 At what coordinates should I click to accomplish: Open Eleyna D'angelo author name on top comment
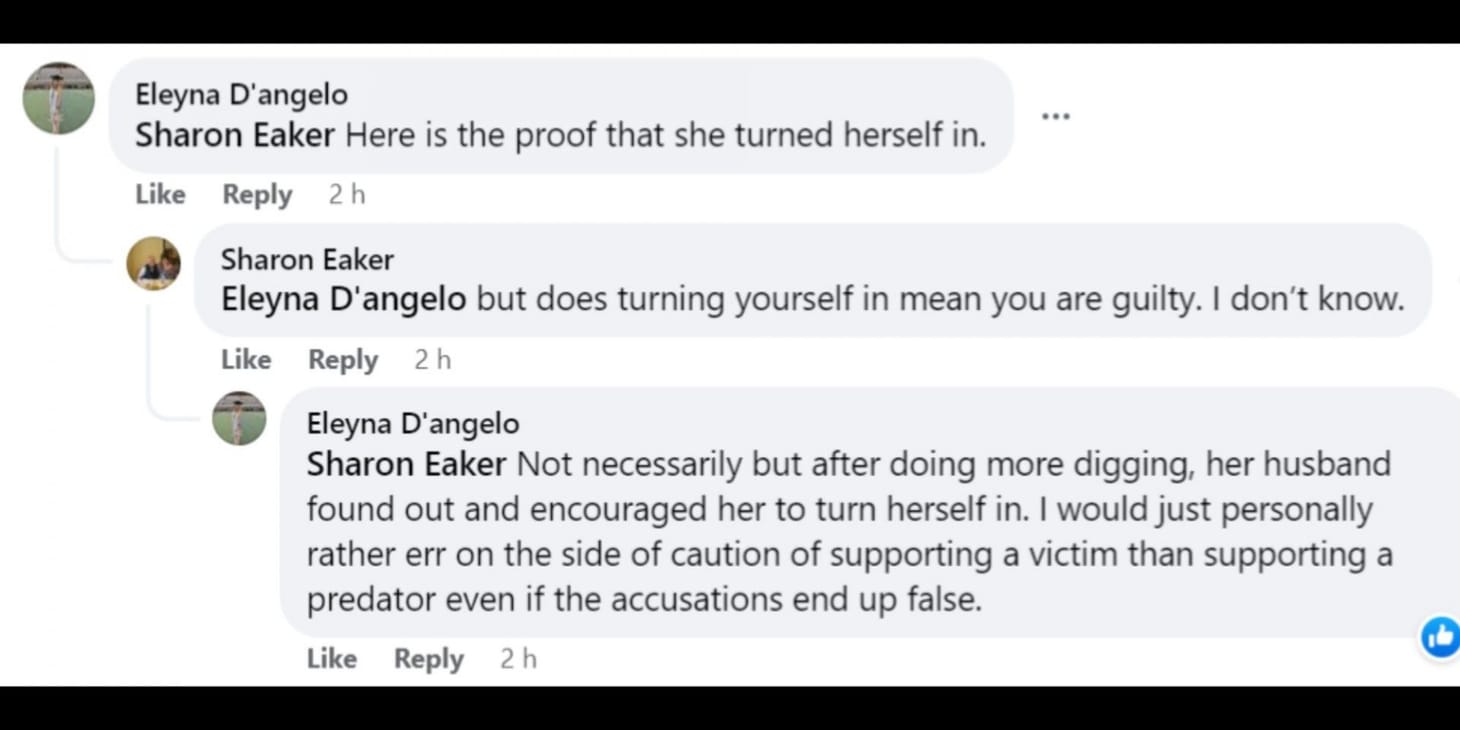(x=241, y=95)
